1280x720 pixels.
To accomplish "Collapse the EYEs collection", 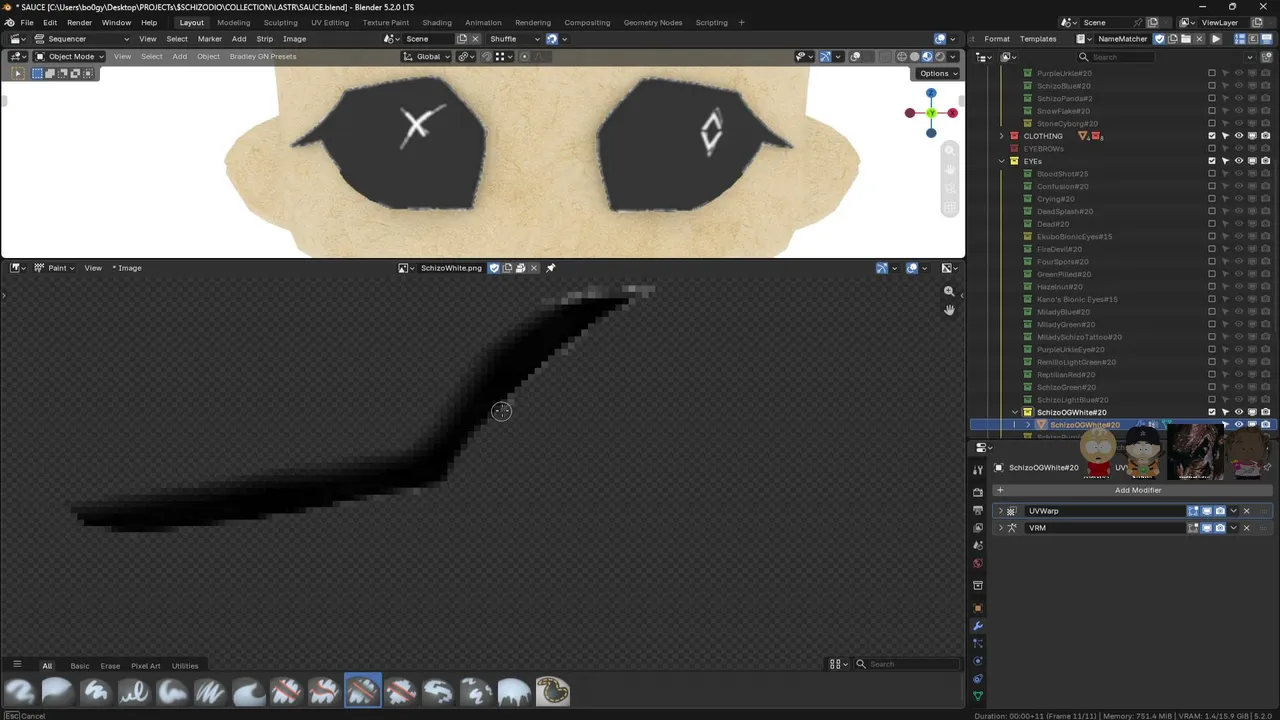I will (1001, 161).
